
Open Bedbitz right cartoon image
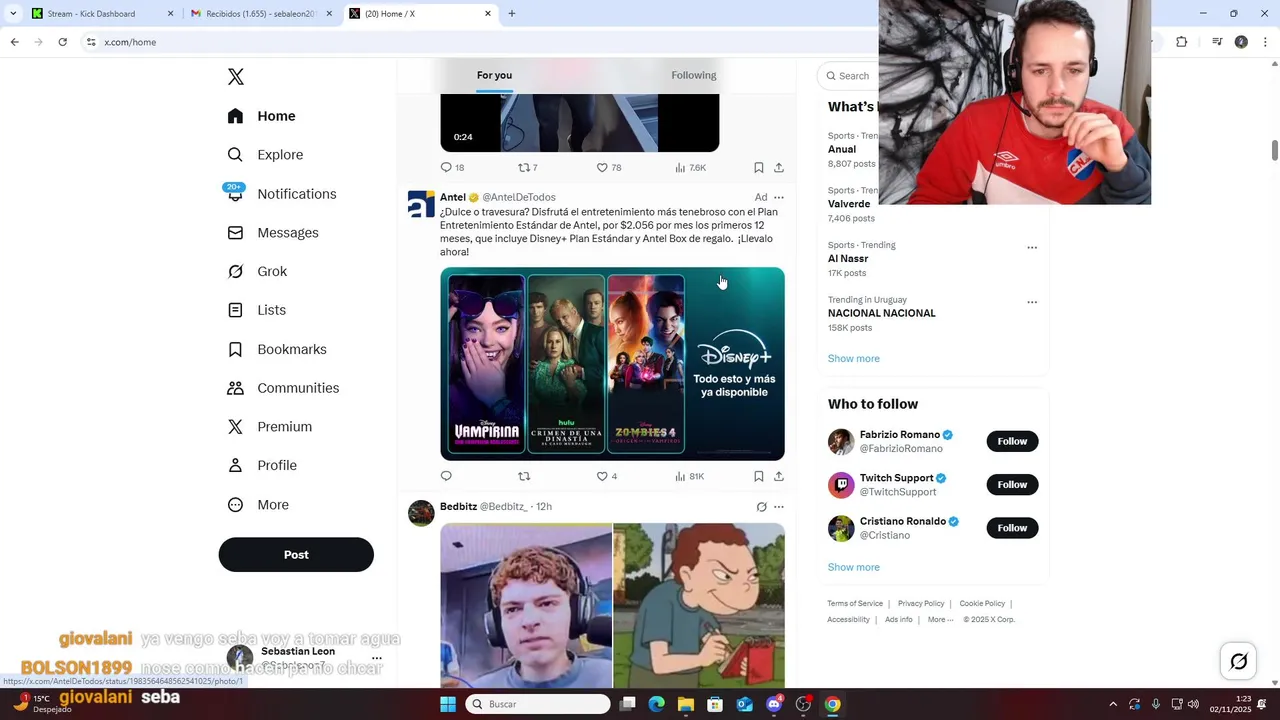699,605
